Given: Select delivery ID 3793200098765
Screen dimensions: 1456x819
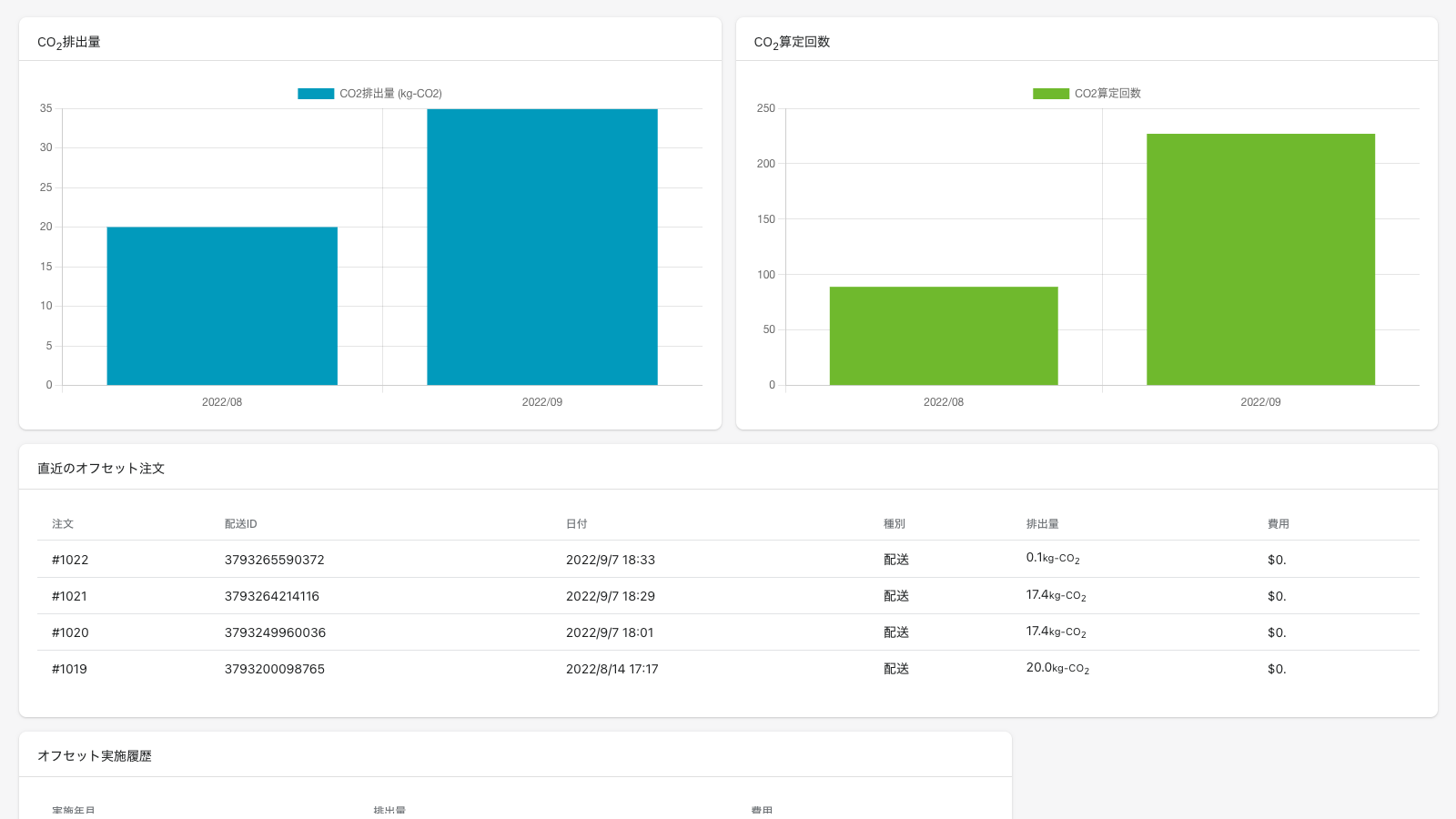Looking at the screenshot, I should click(x=274, y=669).
